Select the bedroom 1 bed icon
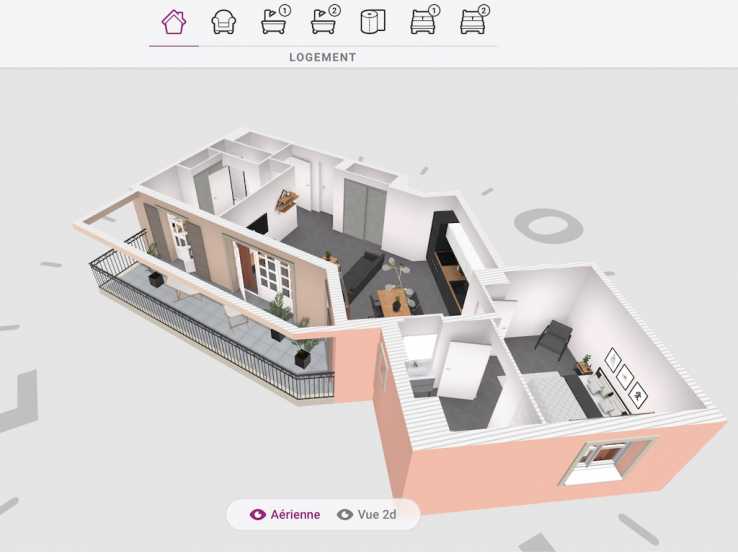 tap(424, 21)
